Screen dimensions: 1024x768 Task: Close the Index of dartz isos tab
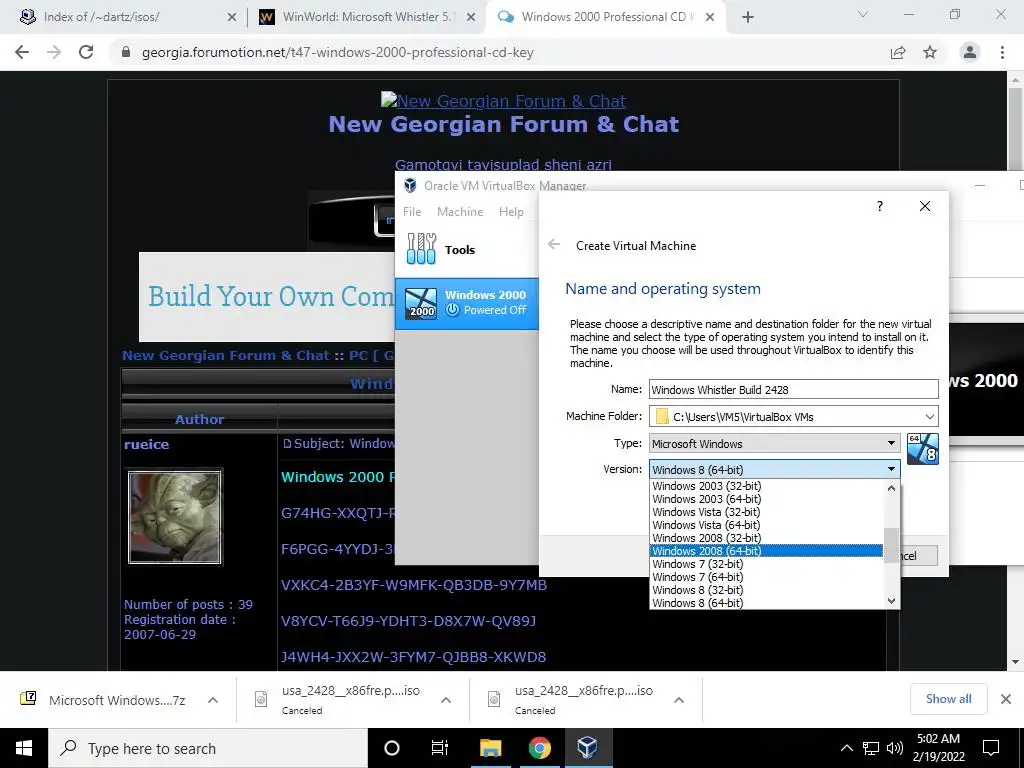[232, 17]
